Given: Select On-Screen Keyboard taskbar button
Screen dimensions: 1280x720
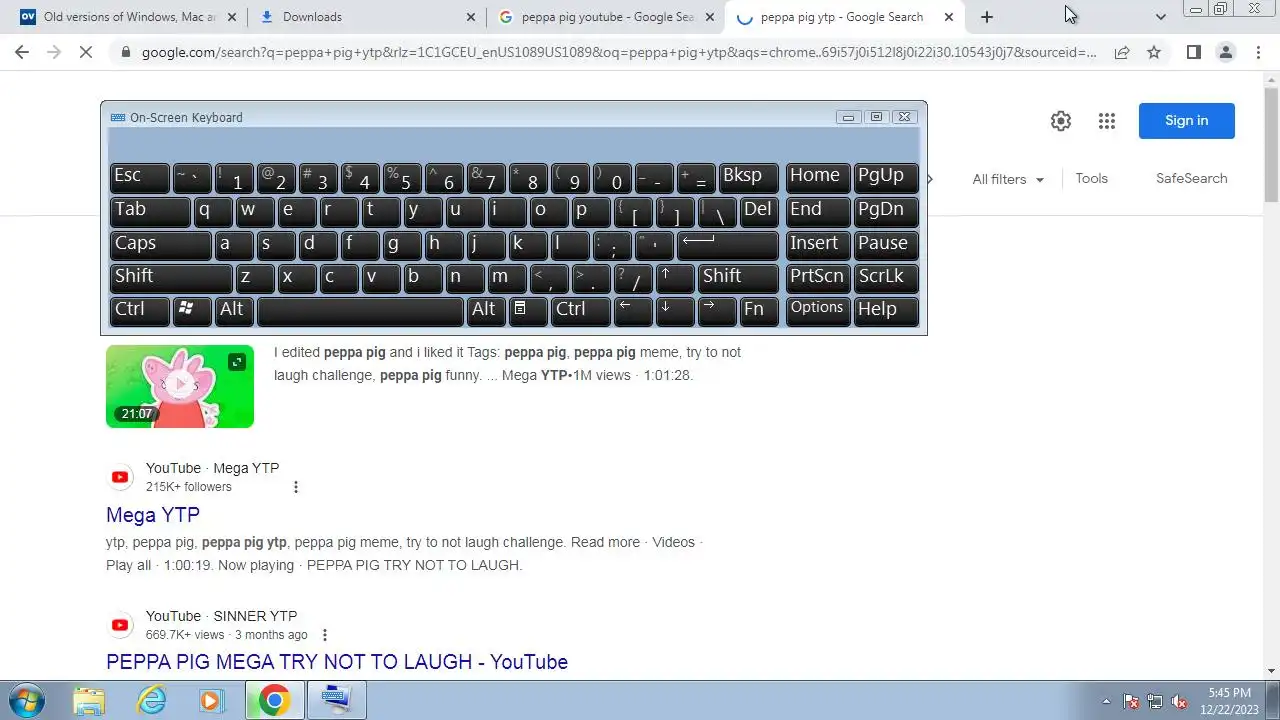Looking at the screenshot, I should (x=337, y=700).
